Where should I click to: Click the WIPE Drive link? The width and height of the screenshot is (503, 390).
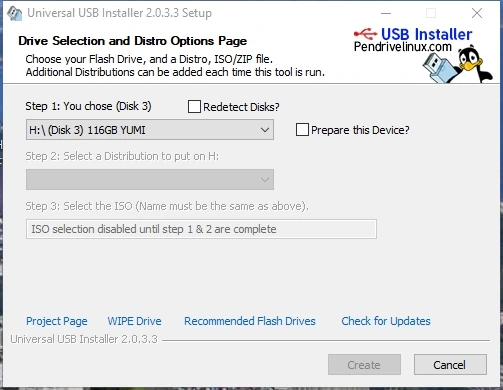click(134, 321)
